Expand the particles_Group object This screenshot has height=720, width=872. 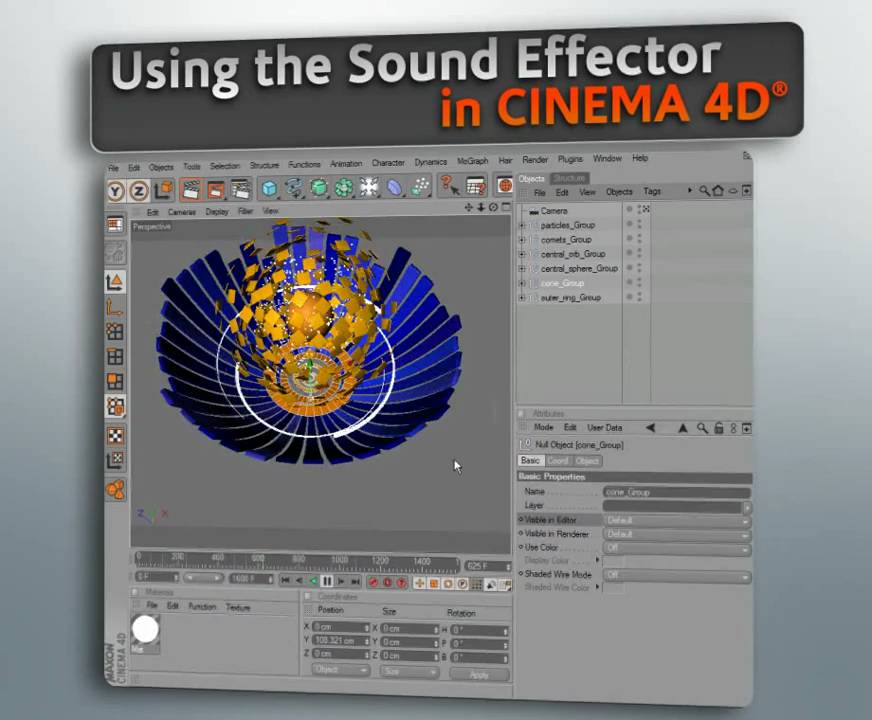click(x=522, y=225)
